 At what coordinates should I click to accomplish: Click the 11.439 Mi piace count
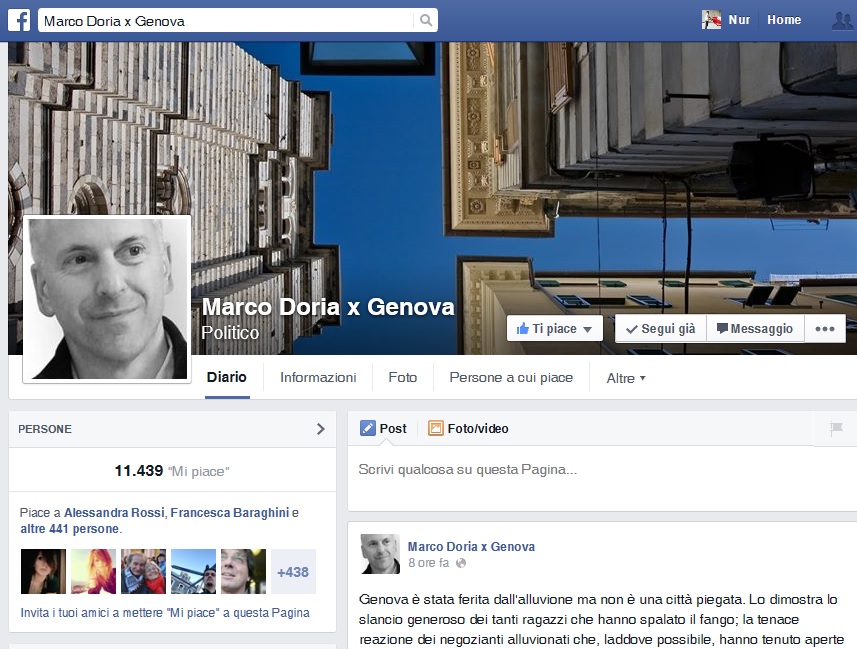(172, 471)
